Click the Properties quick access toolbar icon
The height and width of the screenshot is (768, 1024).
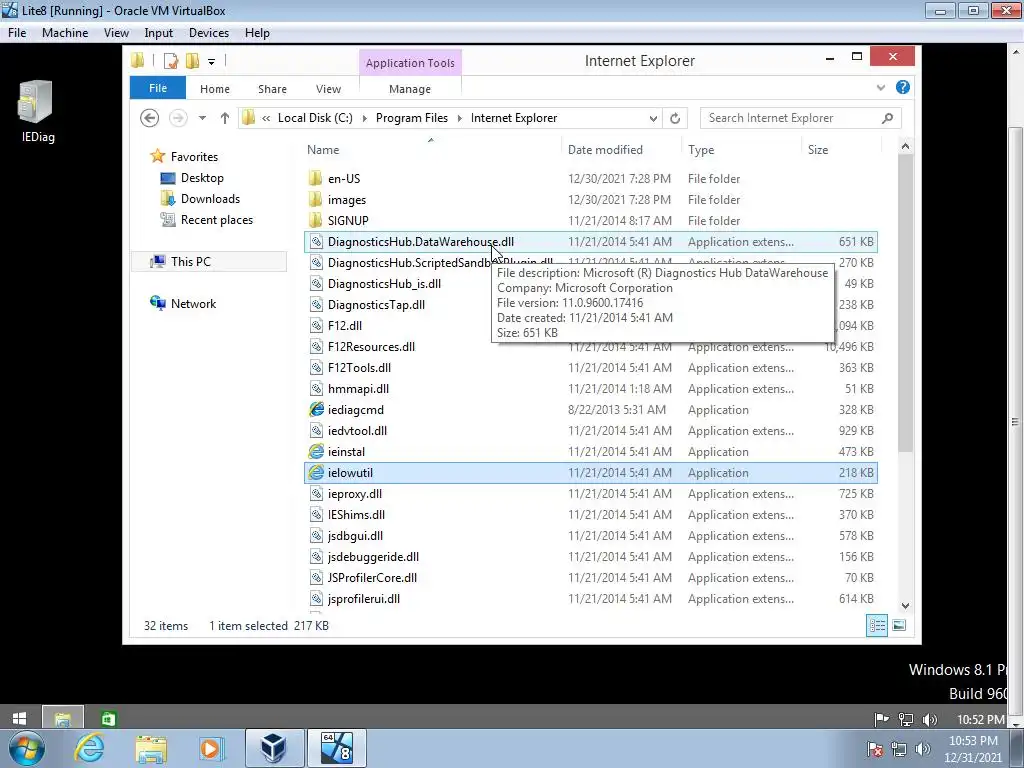(x=171, y=61)
